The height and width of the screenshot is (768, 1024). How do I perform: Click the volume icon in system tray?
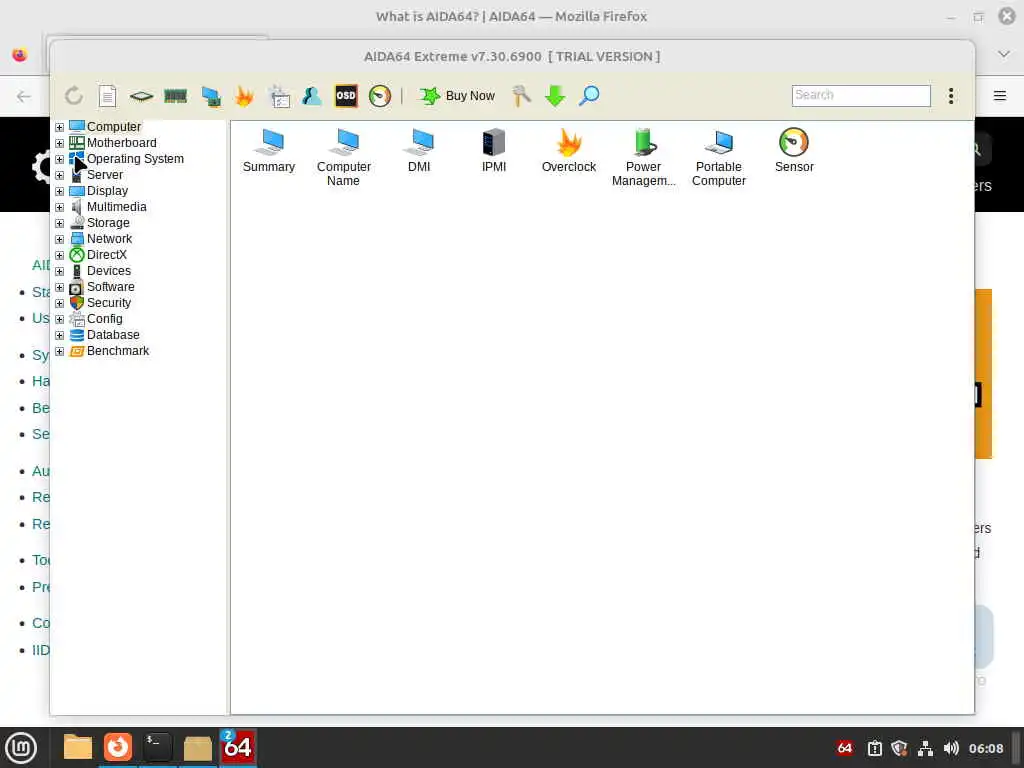point(951,748)
